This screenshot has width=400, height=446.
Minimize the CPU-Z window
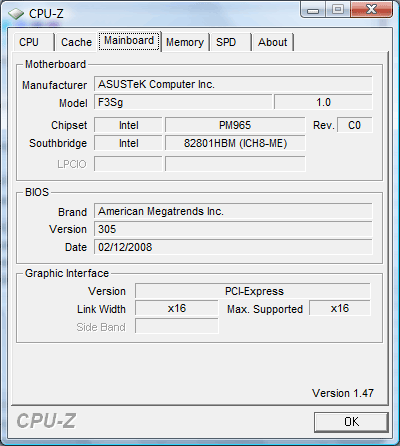pyautogui.click(x=313, y=10)
